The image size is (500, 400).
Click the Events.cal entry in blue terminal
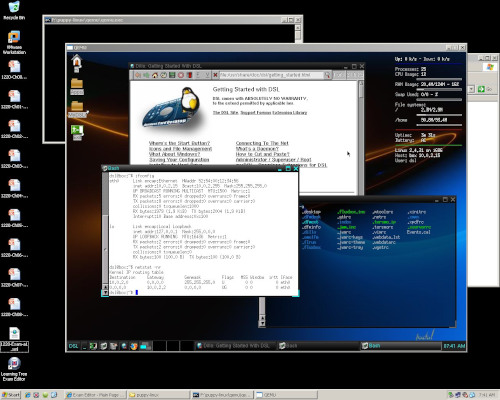point(419,232)
